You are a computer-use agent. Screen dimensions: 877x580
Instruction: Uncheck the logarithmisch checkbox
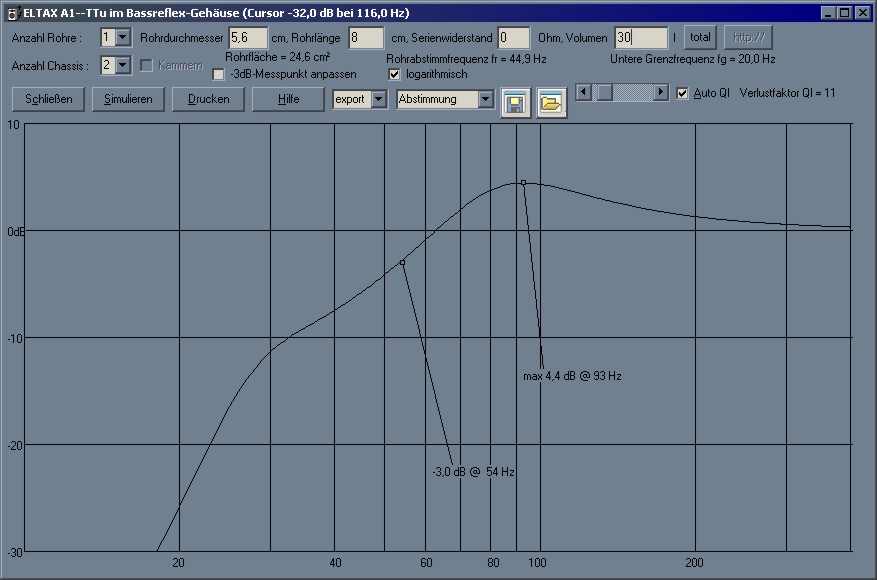point(394,74)
